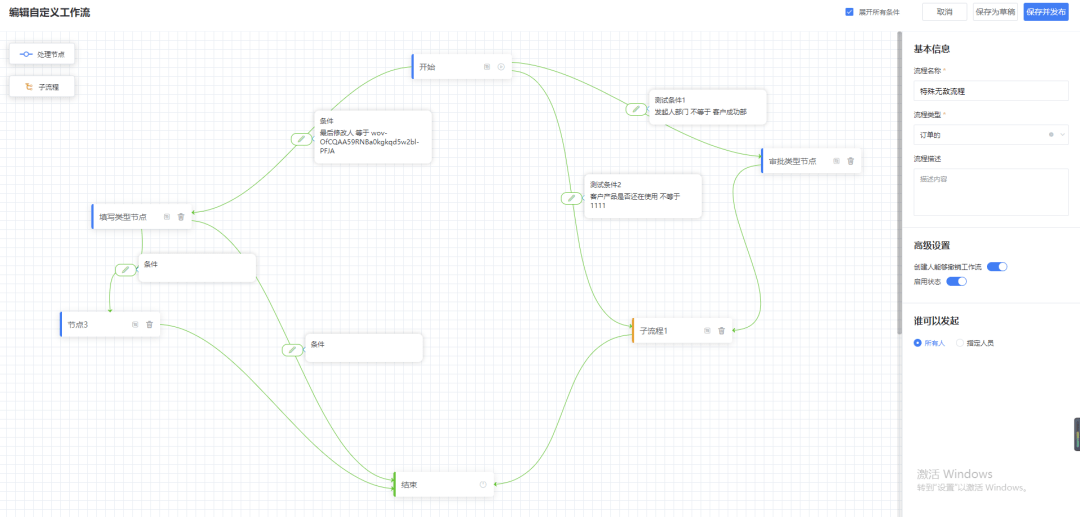Delete the 审批类型节点 using its trash icon

851,161
